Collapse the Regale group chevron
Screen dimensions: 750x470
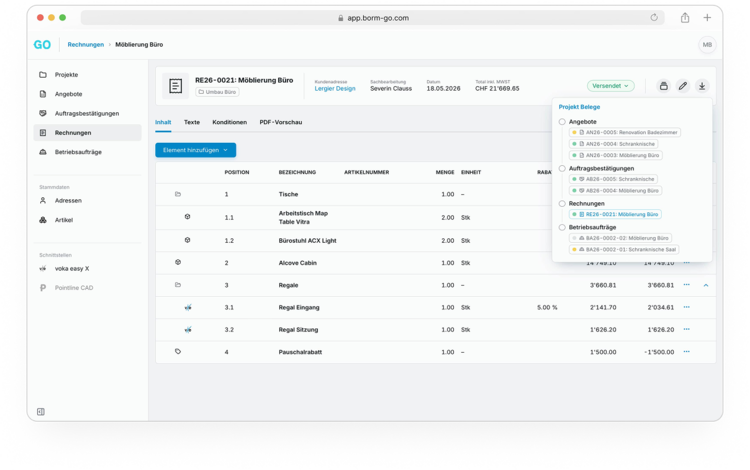click(x=706, y=285)
